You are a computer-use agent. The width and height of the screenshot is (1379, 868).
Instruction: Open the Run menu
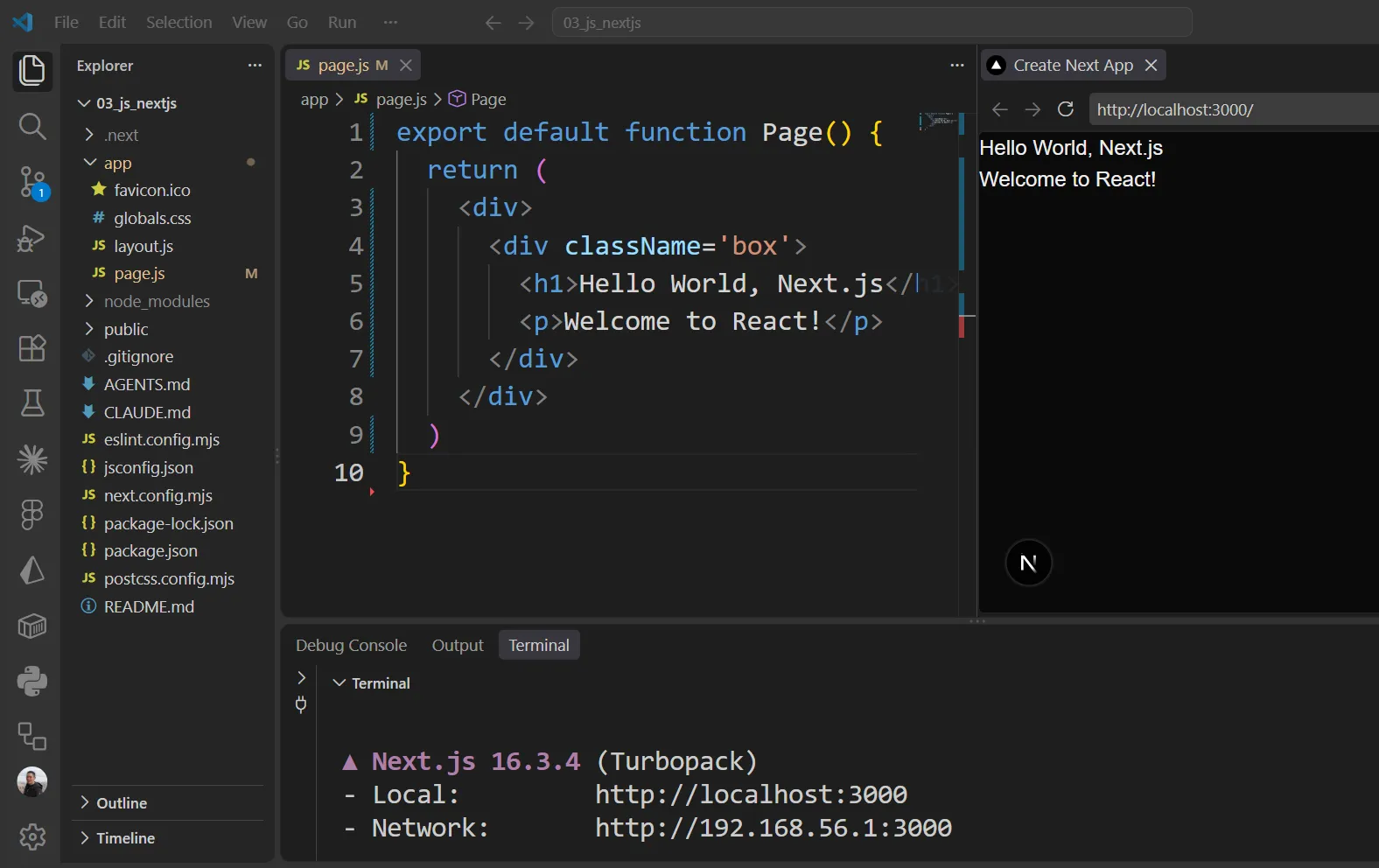[342, 23]
